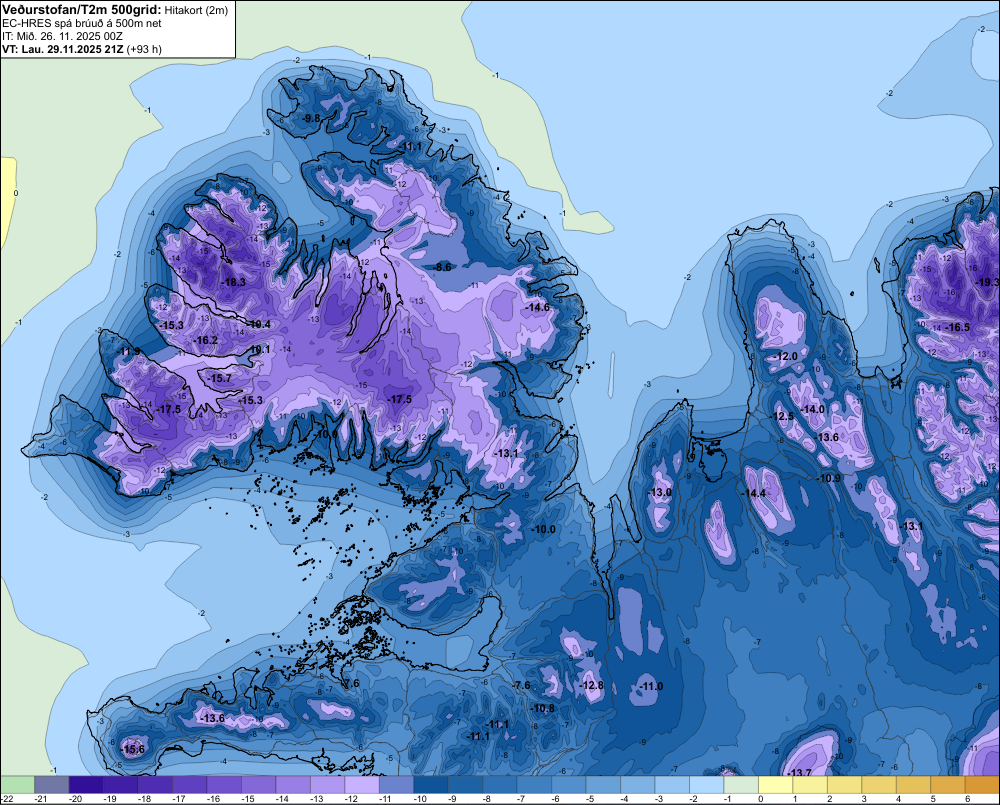Click the legend swatch between -2 and -1
Image resolution: width=1000 pixels, height=805 pixels.
(x=707, y=784)
